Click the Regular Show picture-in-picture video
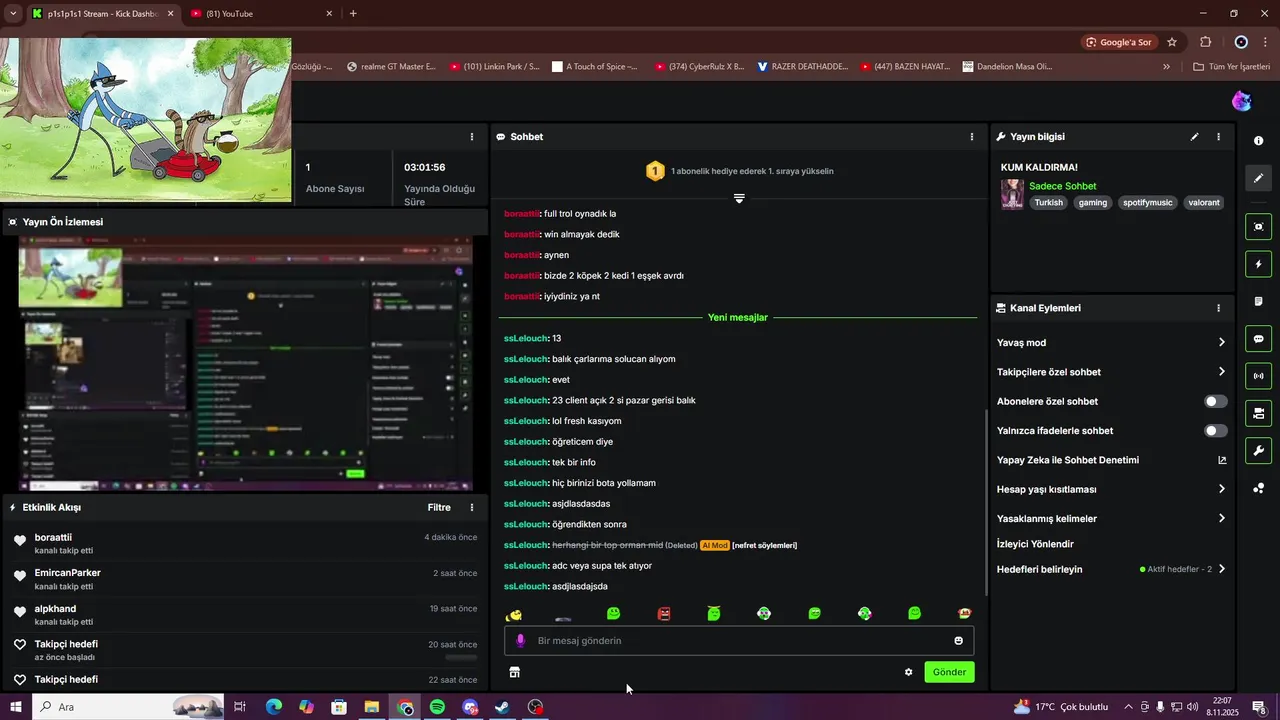The width and height of the screenshot is (1280, 720). pos(146,120)
